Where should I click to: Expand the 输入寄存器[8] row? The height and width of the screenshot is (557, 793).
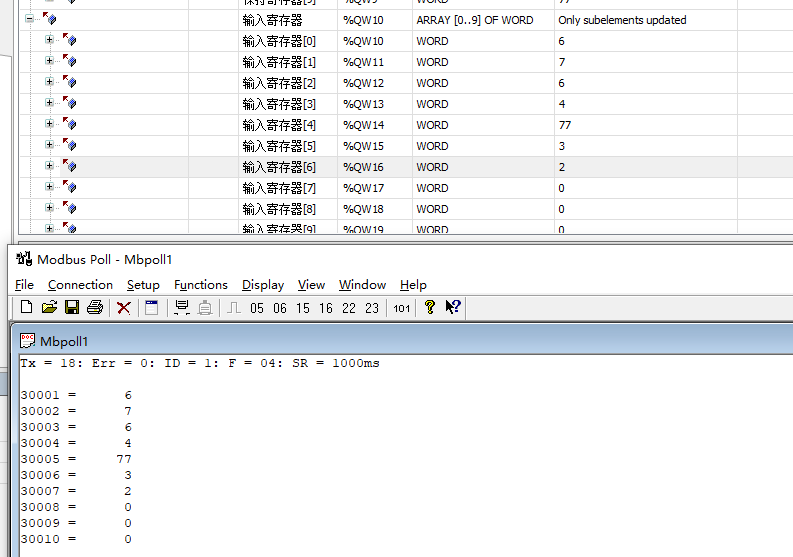coord(49,207)
